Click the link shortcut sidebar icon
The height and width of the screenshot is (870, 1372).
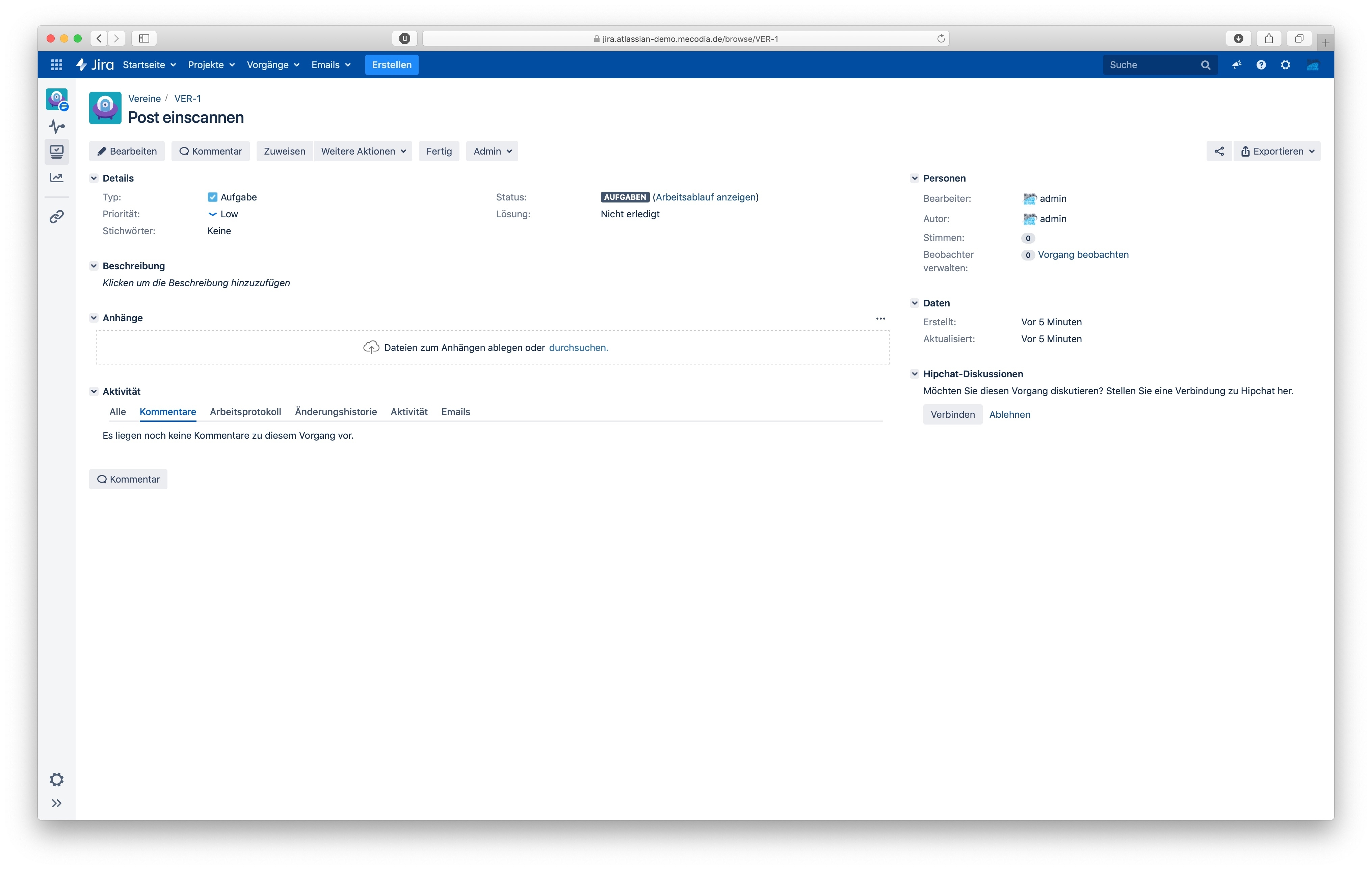56,216
